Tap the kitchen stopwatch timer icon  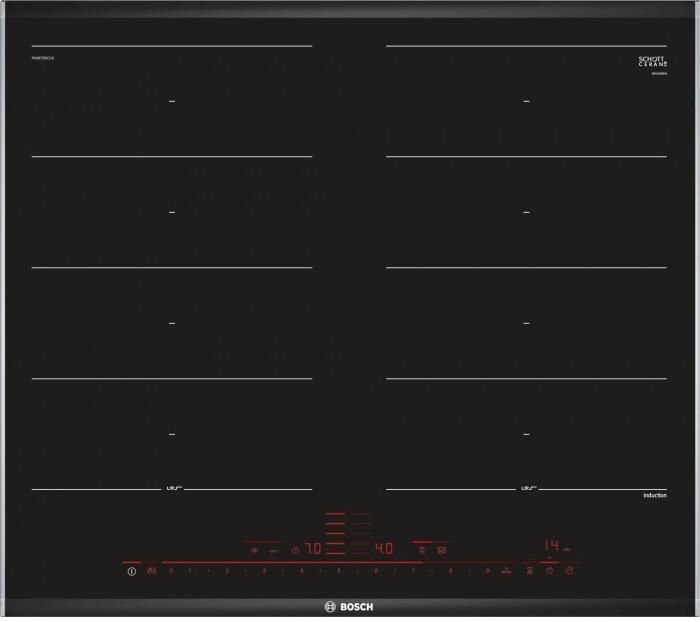[x=569, y=571]
